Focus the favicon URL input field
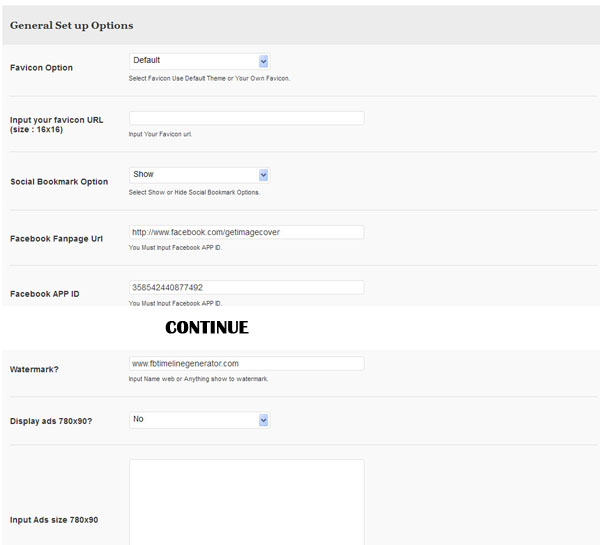600x545 pixels. pos(246,118)
